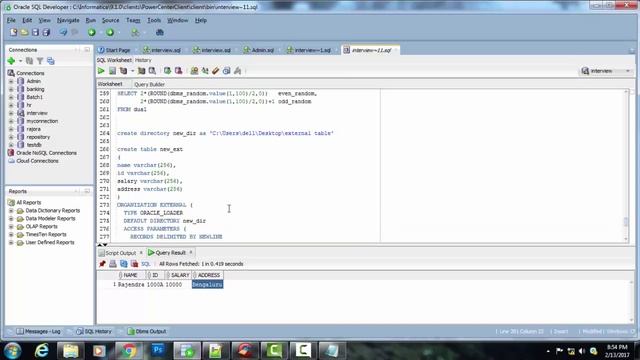Click the SQL Tuning Advisor icon
Screen dimensions: 640x360
click(x=152, y=71)
